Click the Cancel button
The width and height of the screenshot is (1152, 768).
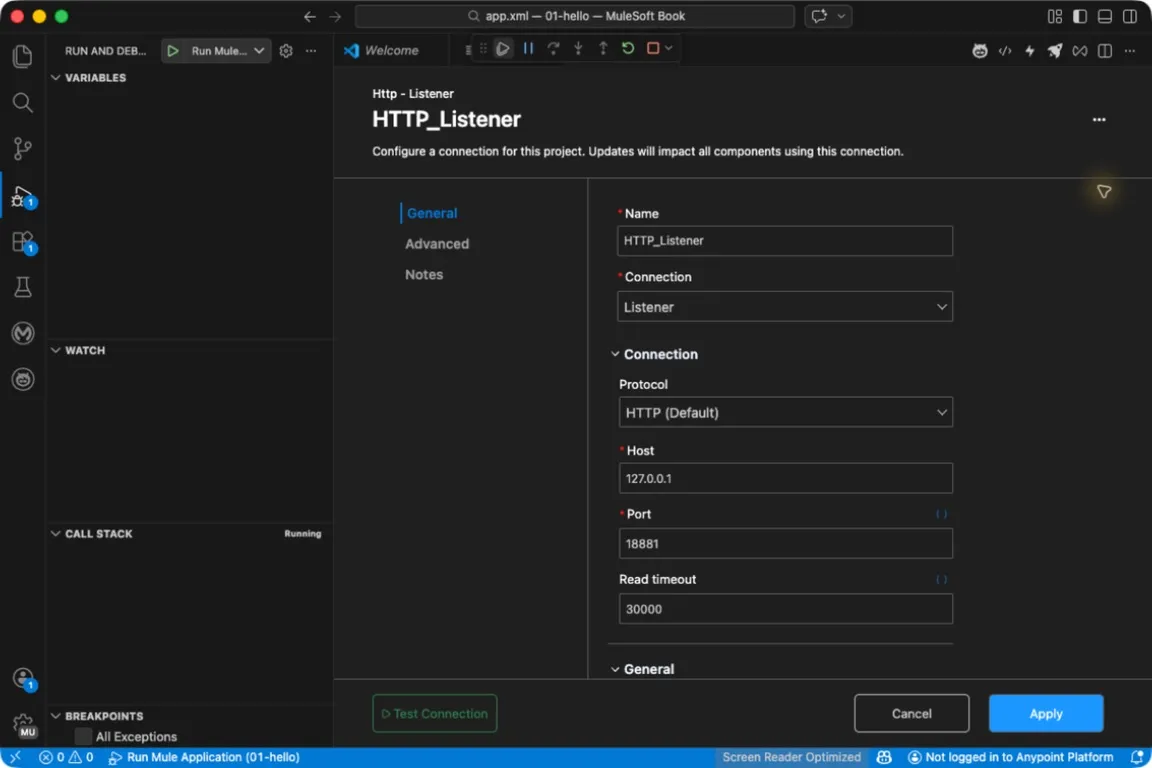pos(911,713)
